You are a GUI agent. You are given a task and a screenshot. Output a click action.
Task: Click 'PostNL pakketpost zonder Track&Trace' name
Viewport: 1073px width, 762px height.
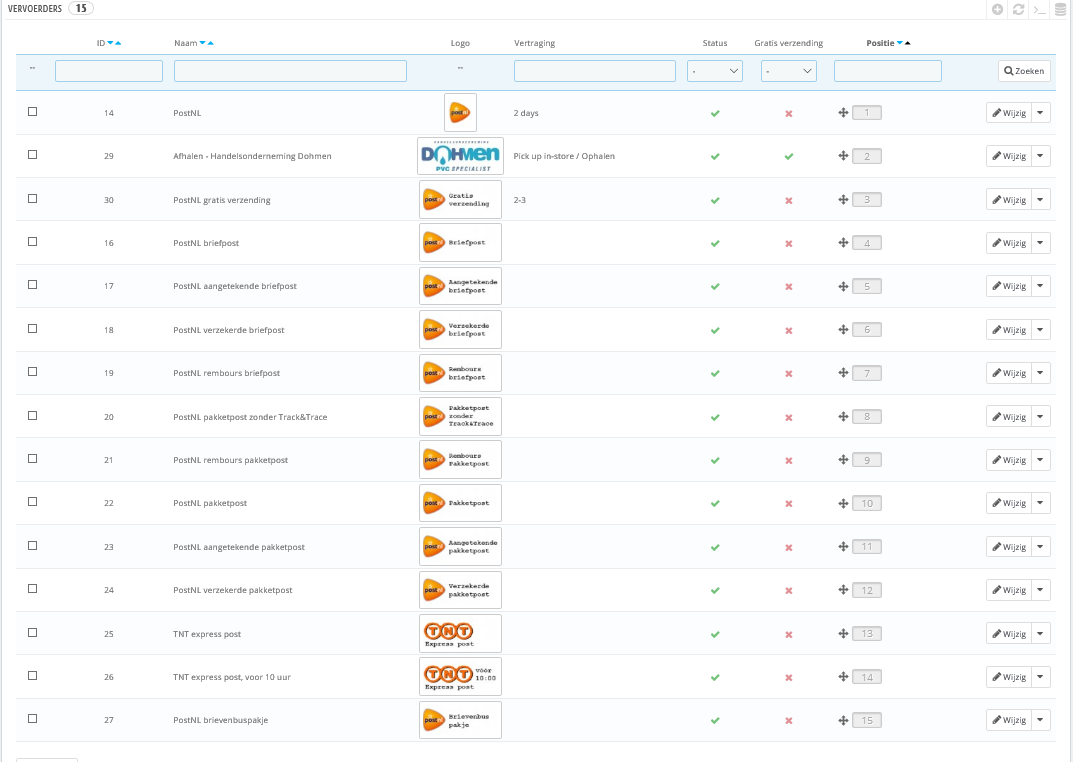[250, 417]
